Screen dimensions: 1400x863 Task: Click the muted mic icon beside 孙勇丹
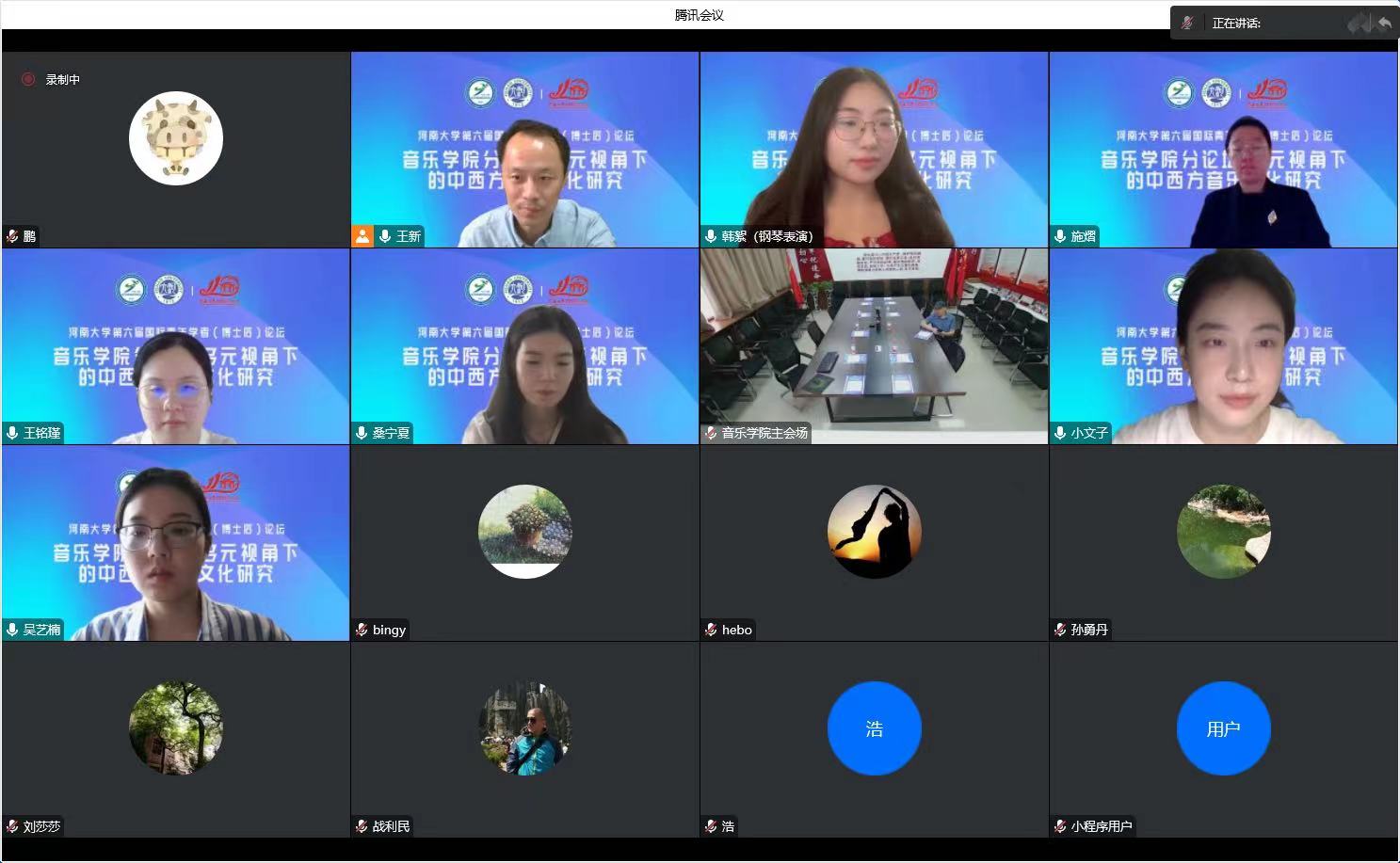point(1060,630)
